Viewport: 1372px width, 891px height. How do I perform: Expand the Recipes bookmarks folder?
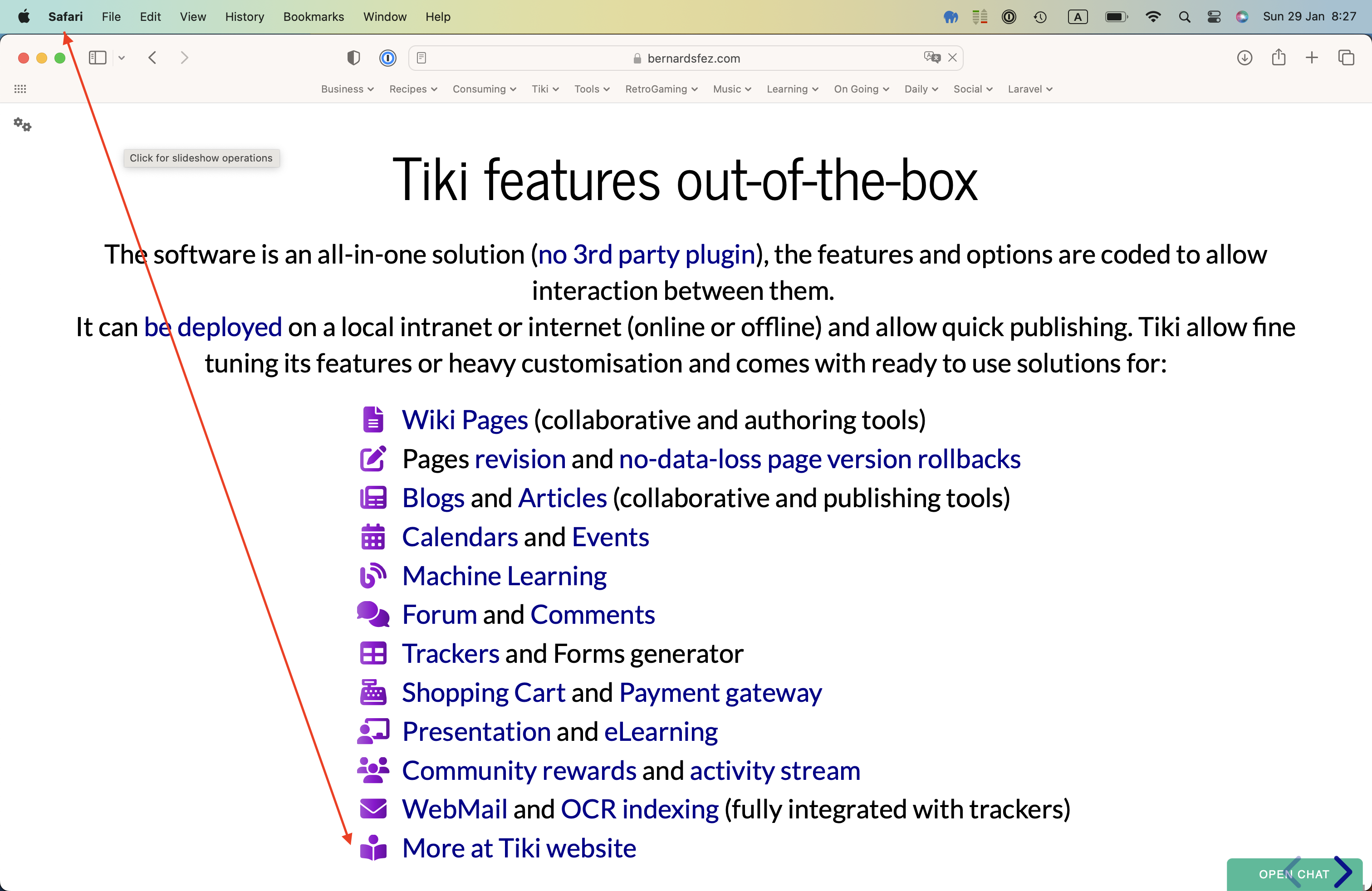pyautogui.click(x=413, y=89)
